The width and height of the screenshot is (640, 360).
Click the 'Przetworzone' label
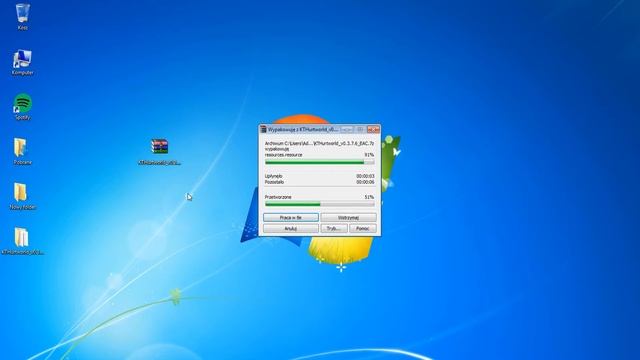[278, 197]
